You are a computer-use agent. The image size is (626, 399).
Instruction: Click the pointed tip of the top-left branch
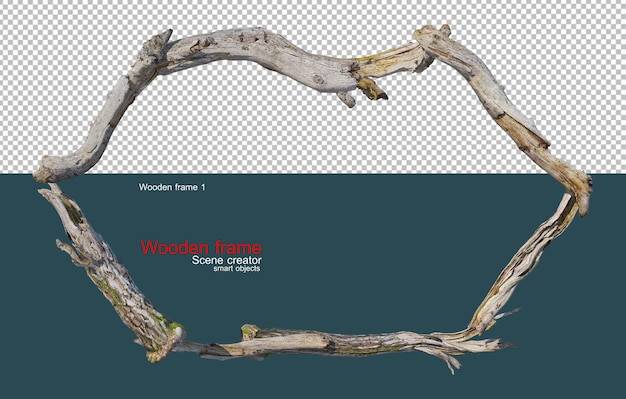coord(164,37)
